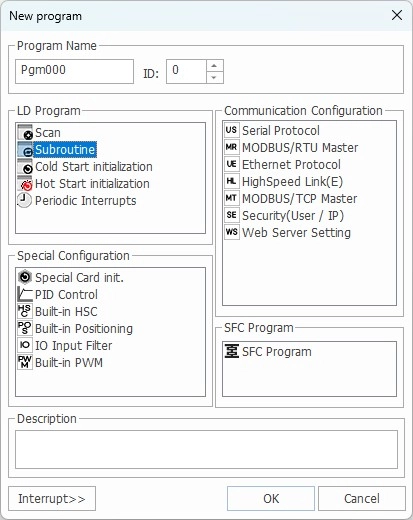Screen dimensions: 413x520
Task: Select MODBUS/TCP Master option
Action: coord(299,199)
